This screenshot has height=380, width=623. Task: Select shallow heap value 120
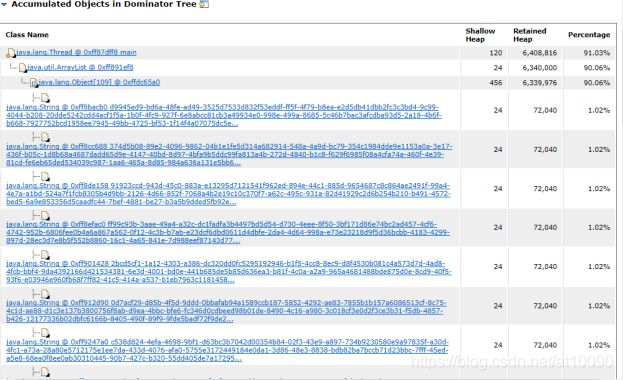(x=496, y=53)
